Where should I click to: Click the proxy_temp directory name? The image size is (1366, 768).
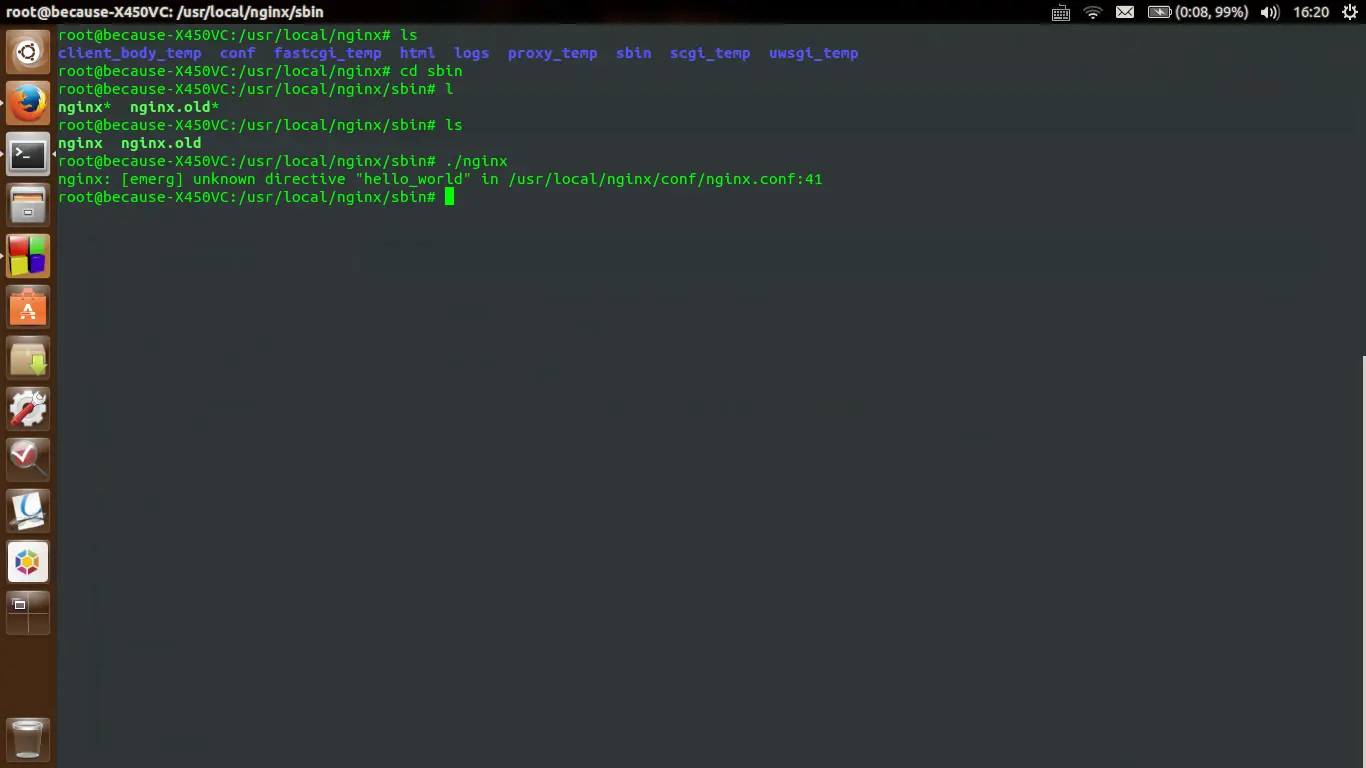[x=553, y=53]
